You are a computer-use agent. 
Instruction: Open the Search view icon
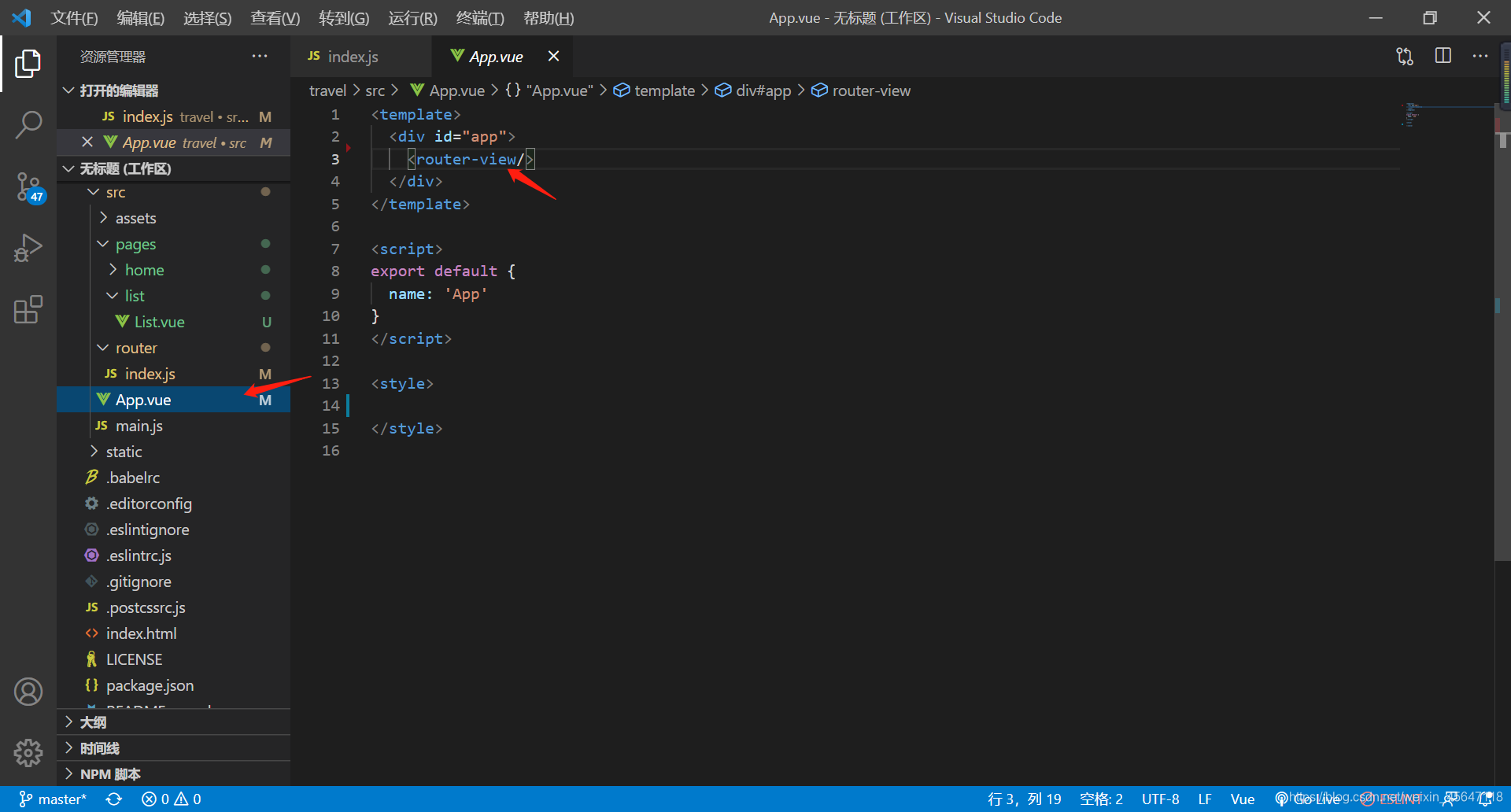coord(28,124)
